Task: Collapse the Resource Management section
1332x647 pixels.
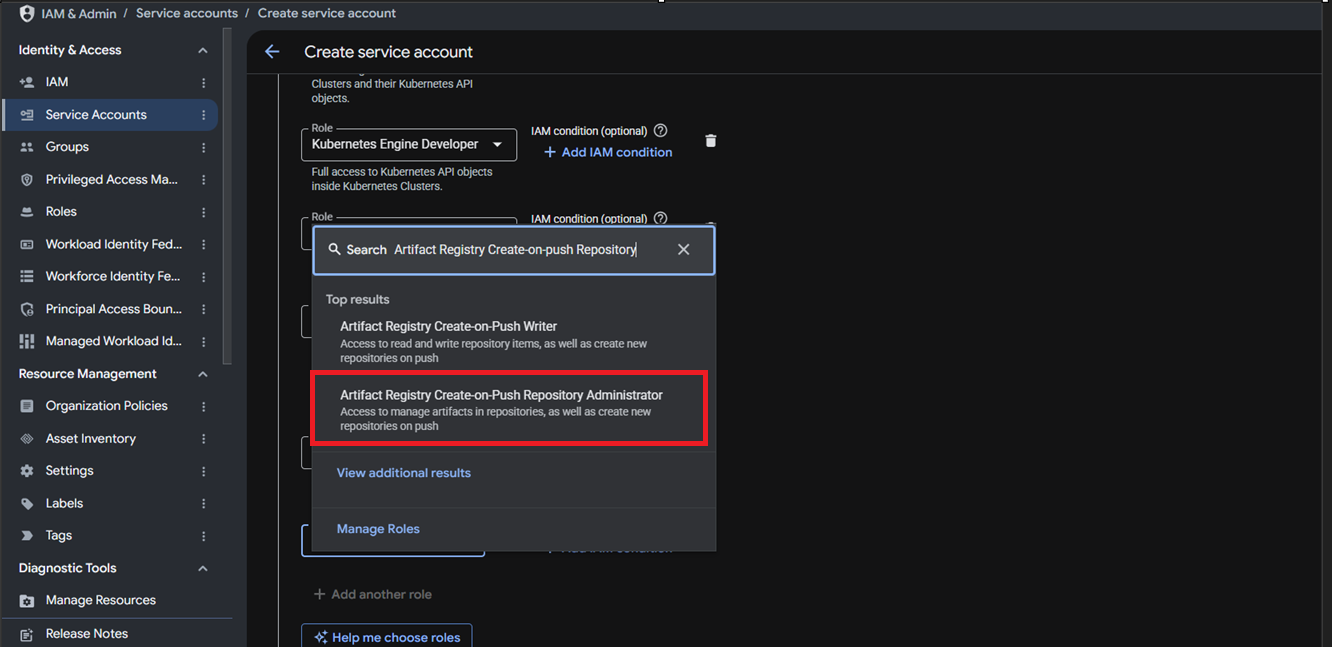Action: 203,374
